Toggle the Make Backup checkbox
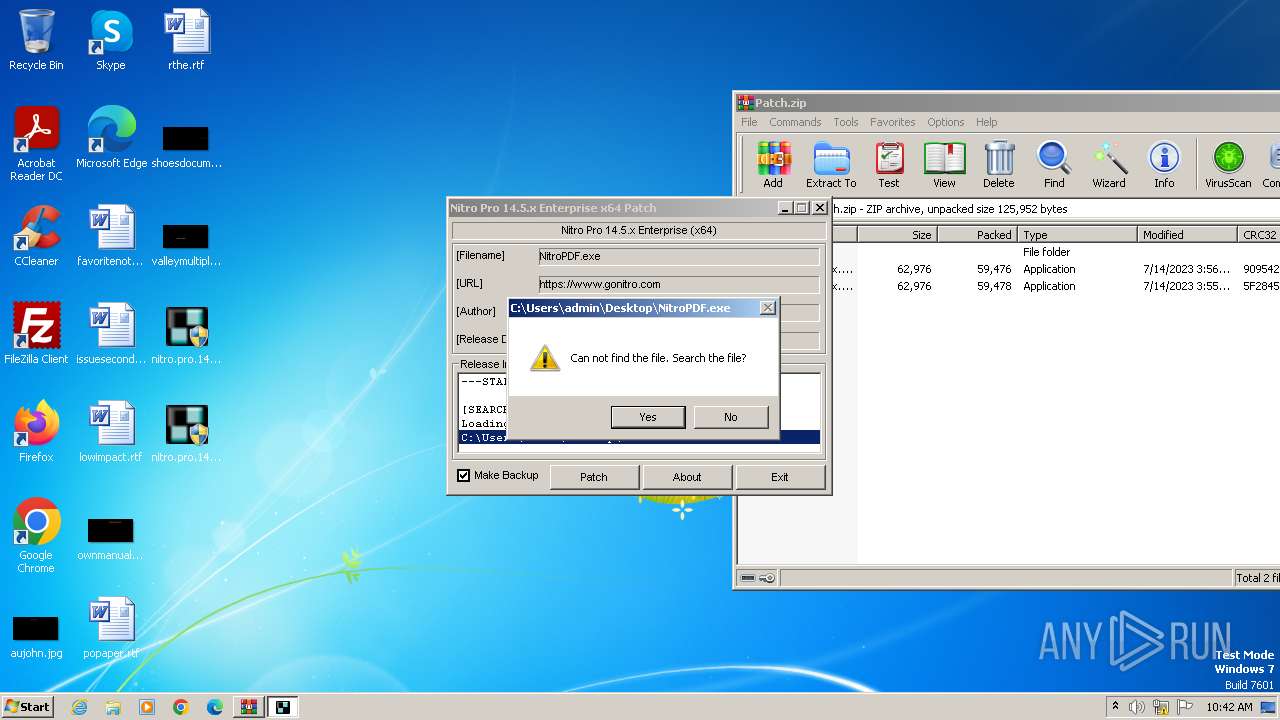1280x720 pixels. (x=464, y=476)
